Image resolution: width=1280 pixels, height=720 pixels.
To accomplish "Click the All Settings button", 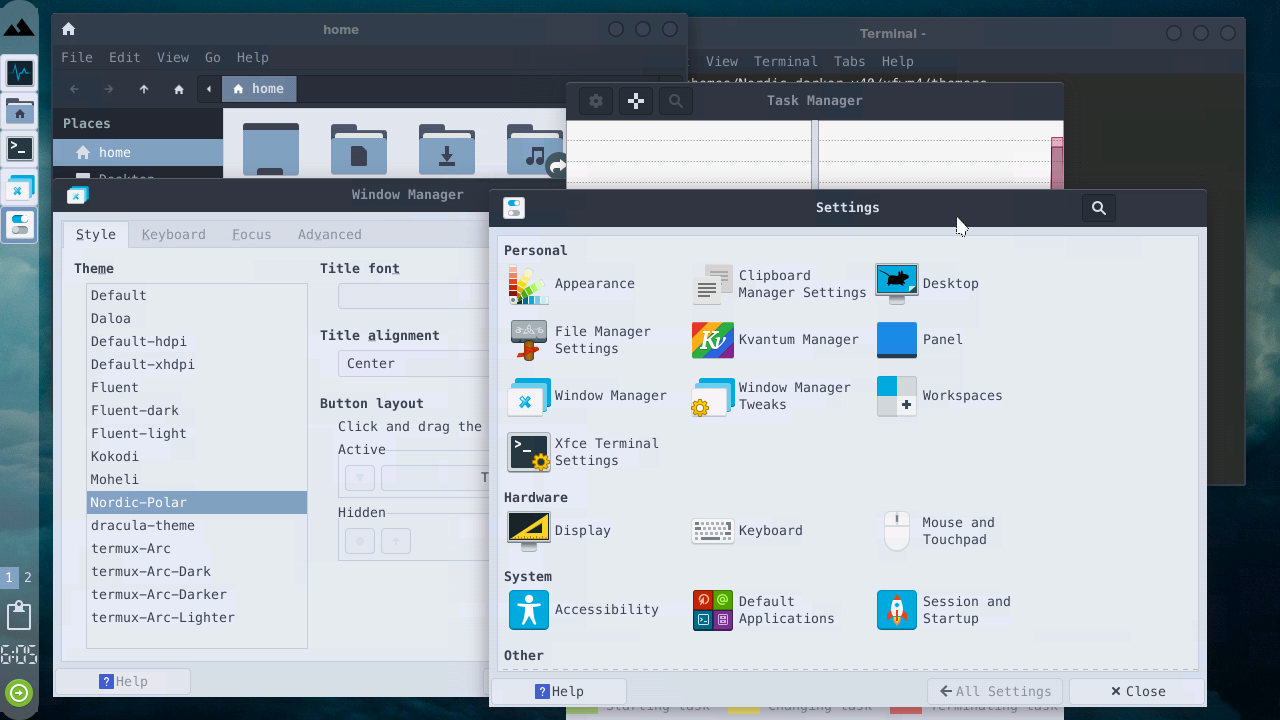I will [x=994, y=690].
